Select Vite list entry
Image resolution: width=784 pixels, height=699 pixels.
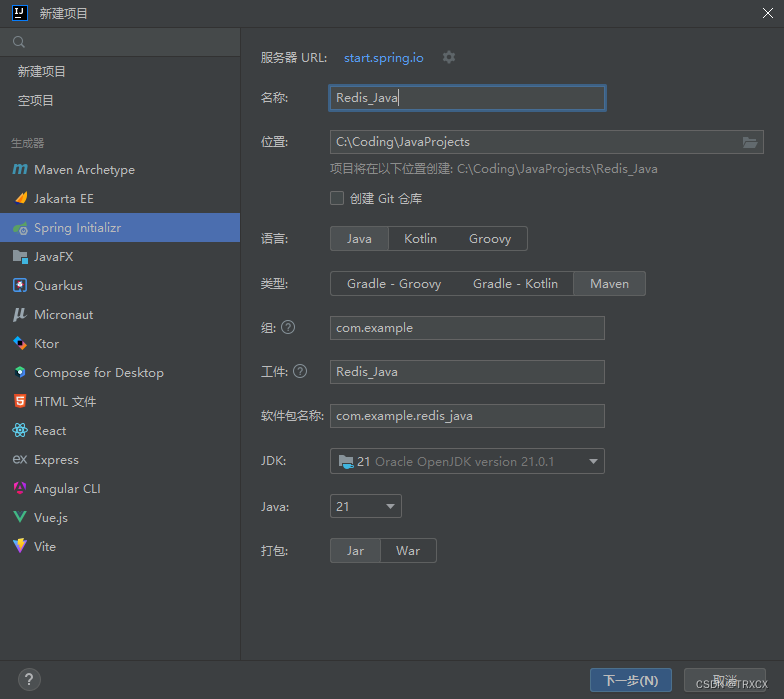coord(120,546)
